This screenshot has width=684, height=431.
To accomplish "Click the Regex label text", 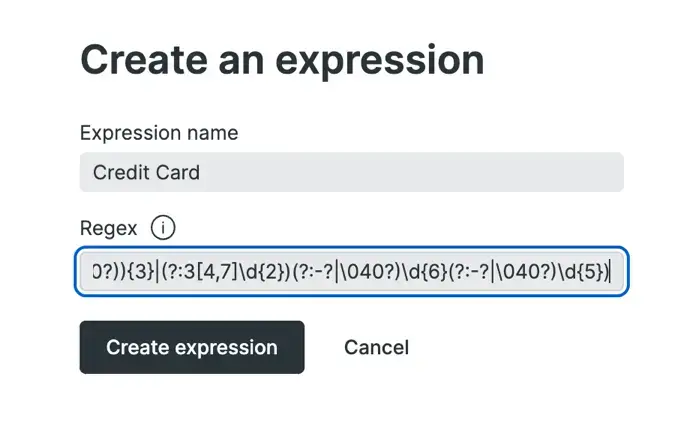I will [x=108, y=228].
